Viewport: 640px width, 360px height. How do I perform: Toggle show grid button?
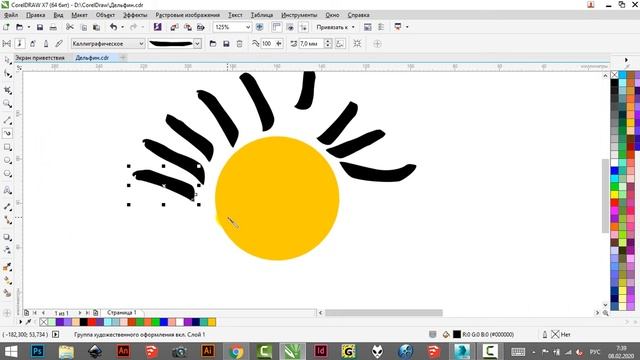pyautogui.click(x=290, y=27)
